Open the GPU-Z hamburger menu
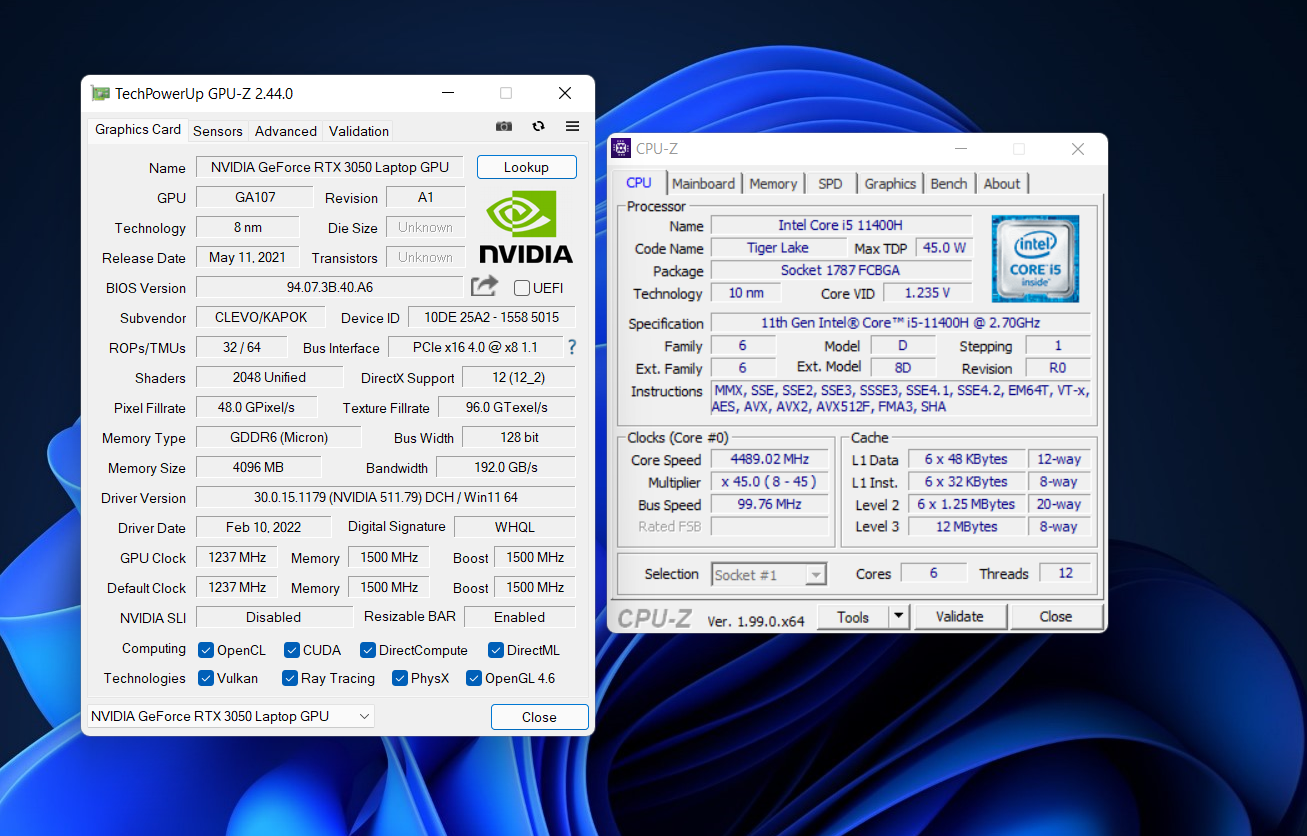Screen dimensions: 1307x836 pos(572,126)
